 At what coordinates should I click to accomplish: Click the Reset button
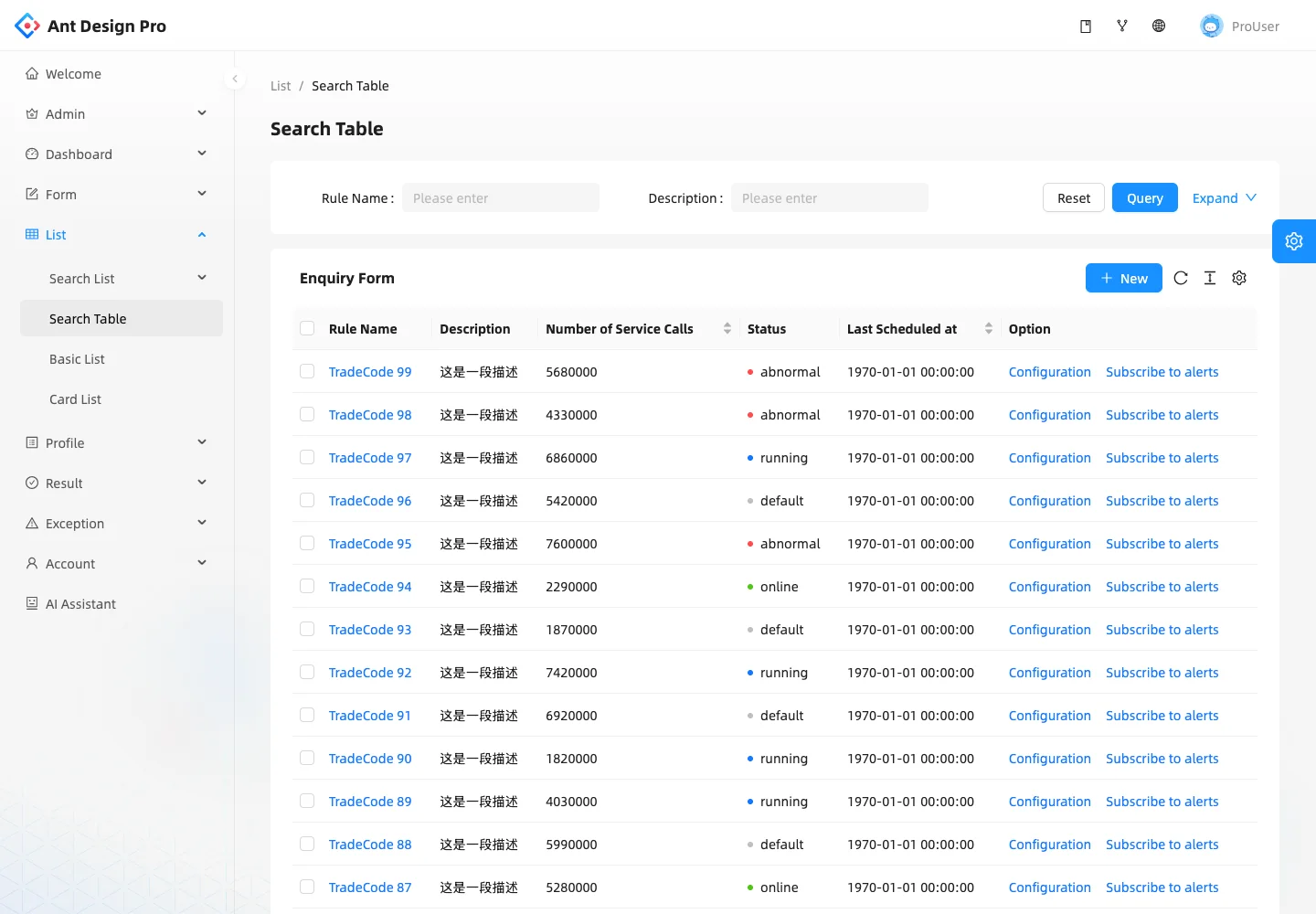click(x=1074, y=198)
